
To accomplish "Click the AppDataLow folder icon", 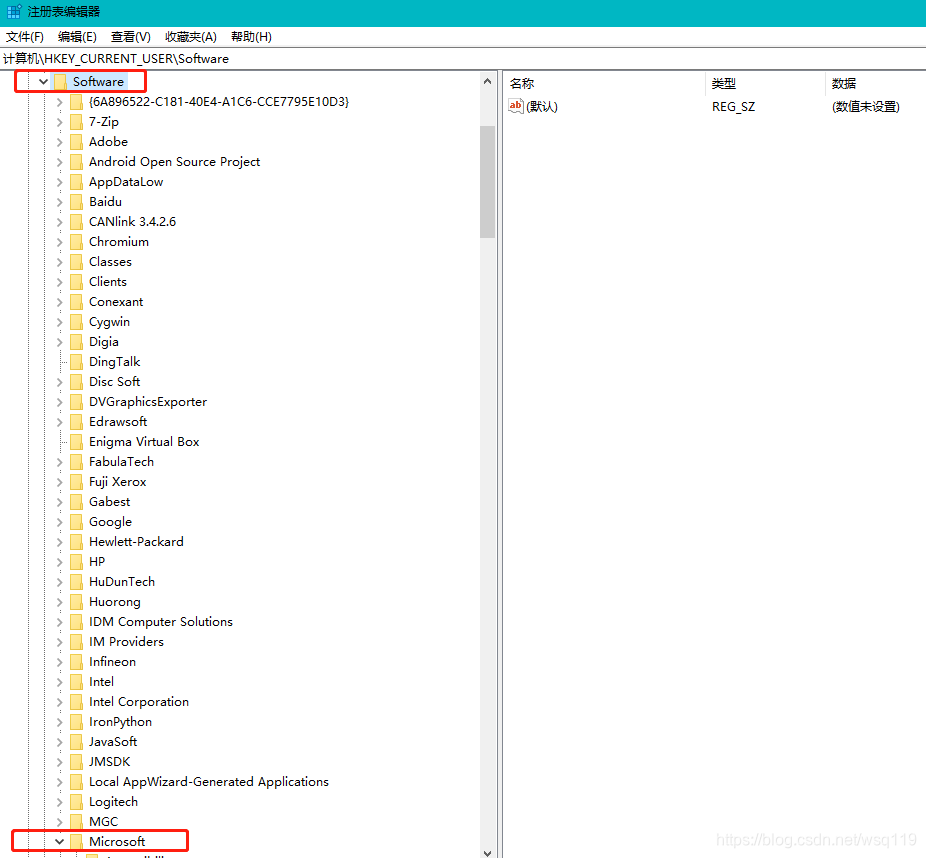I will (76, 182).
